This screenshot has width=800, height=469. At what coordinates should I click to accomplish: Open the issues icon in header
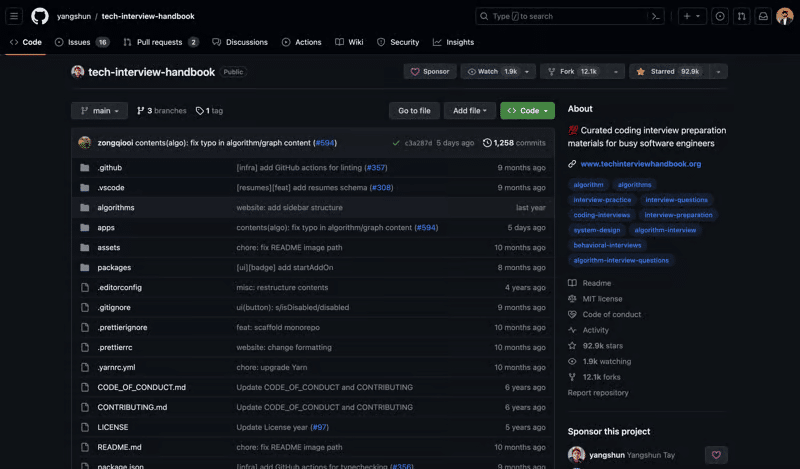pos(720,16)
